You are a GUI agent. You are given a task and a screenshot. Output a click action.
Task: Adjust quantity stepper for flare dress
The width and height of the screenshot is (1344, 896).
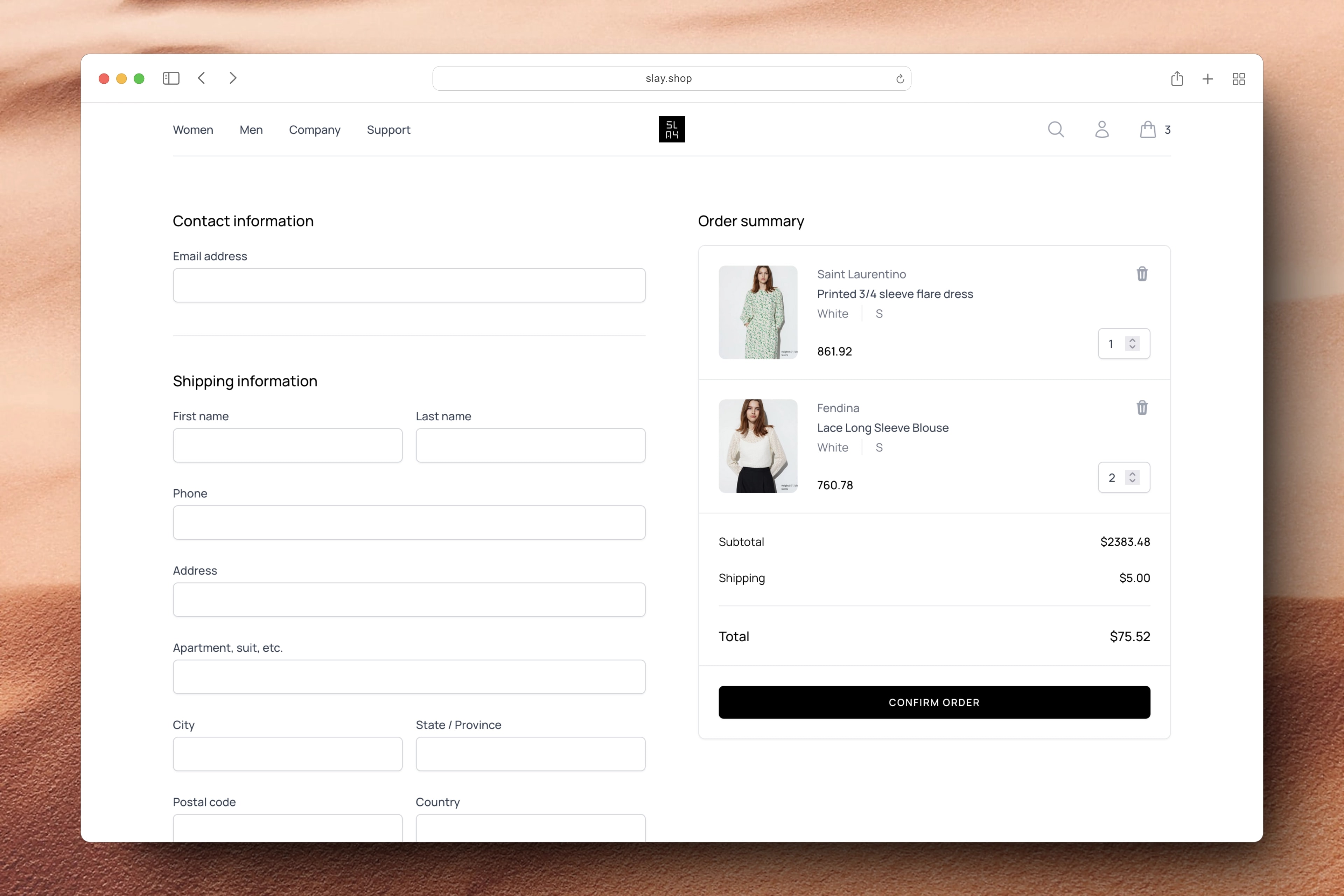pos(1132,343)
